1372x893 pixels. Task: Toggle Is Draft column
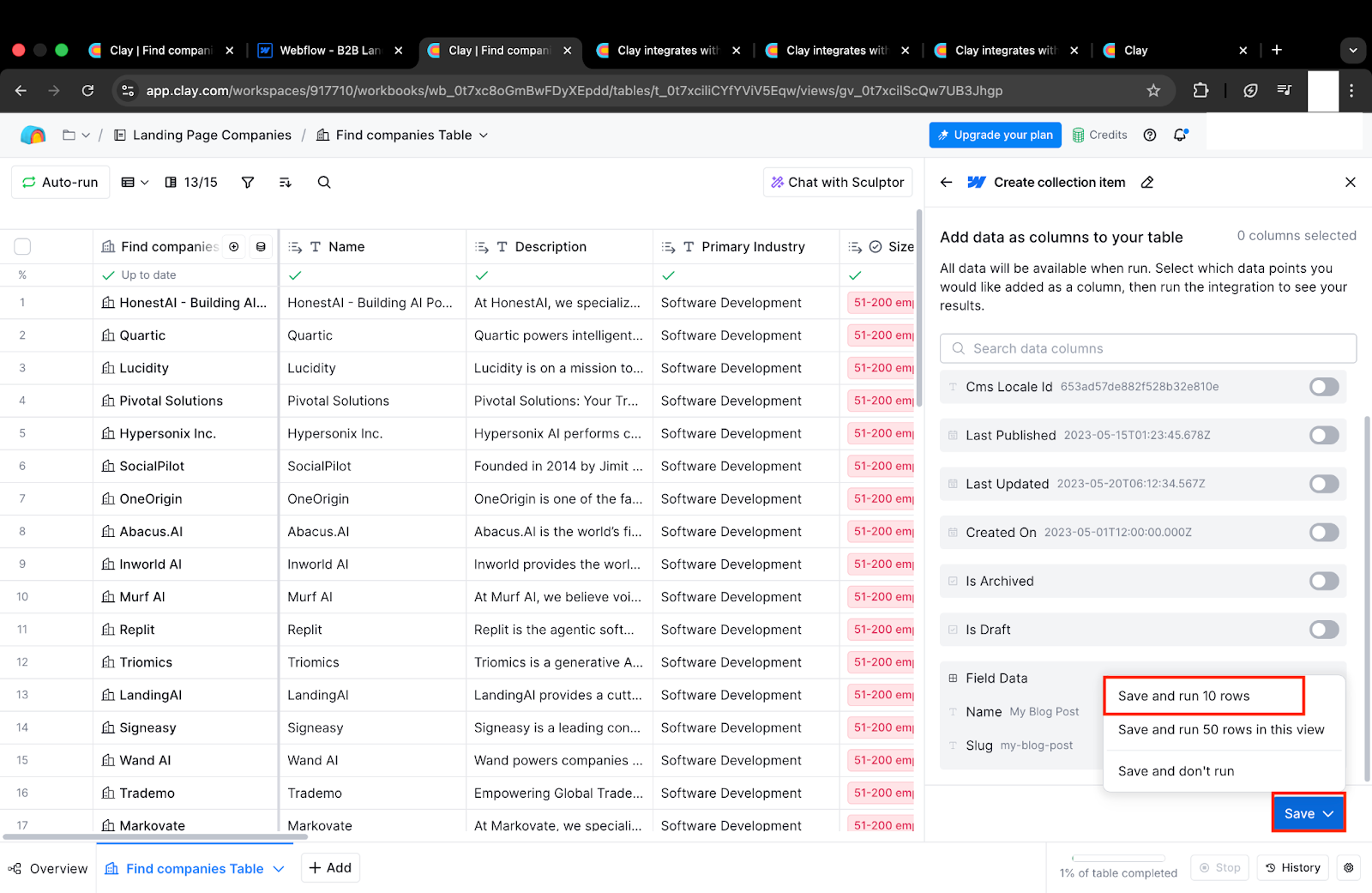click(x=1324, y=630)
